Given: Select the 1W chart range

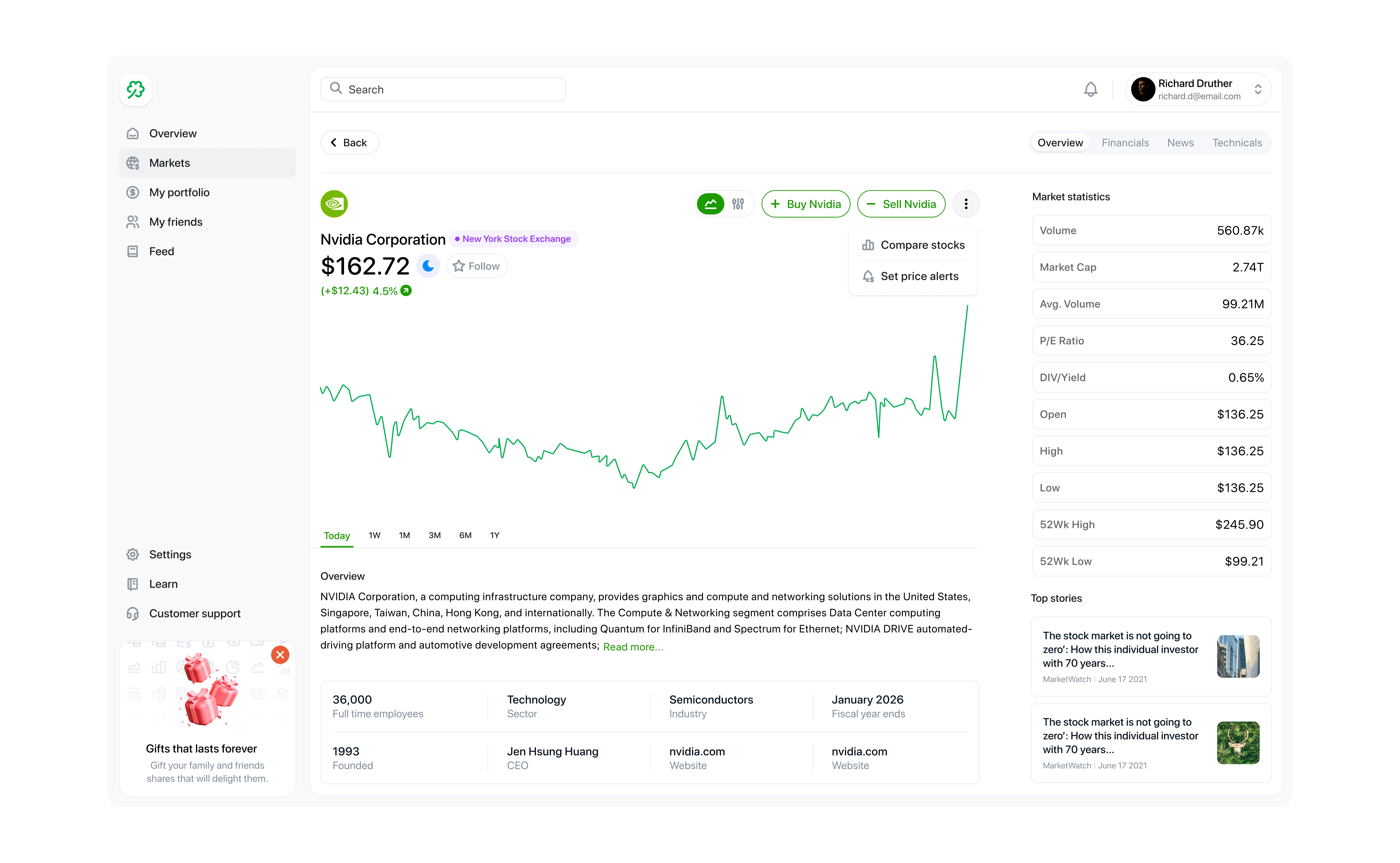Looking at the screenshot, I should (374, 535).
